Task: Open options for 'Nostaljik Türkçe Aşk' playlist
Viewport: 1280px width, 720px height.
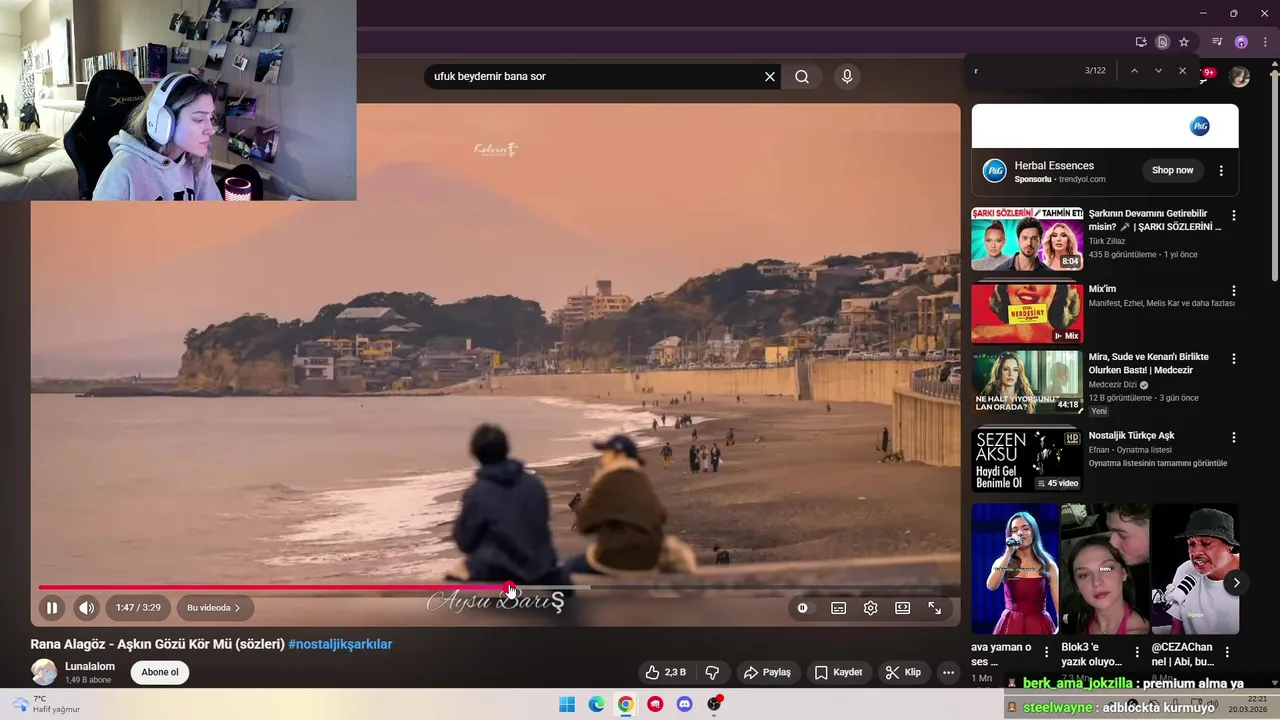Action: [1233, 437]
